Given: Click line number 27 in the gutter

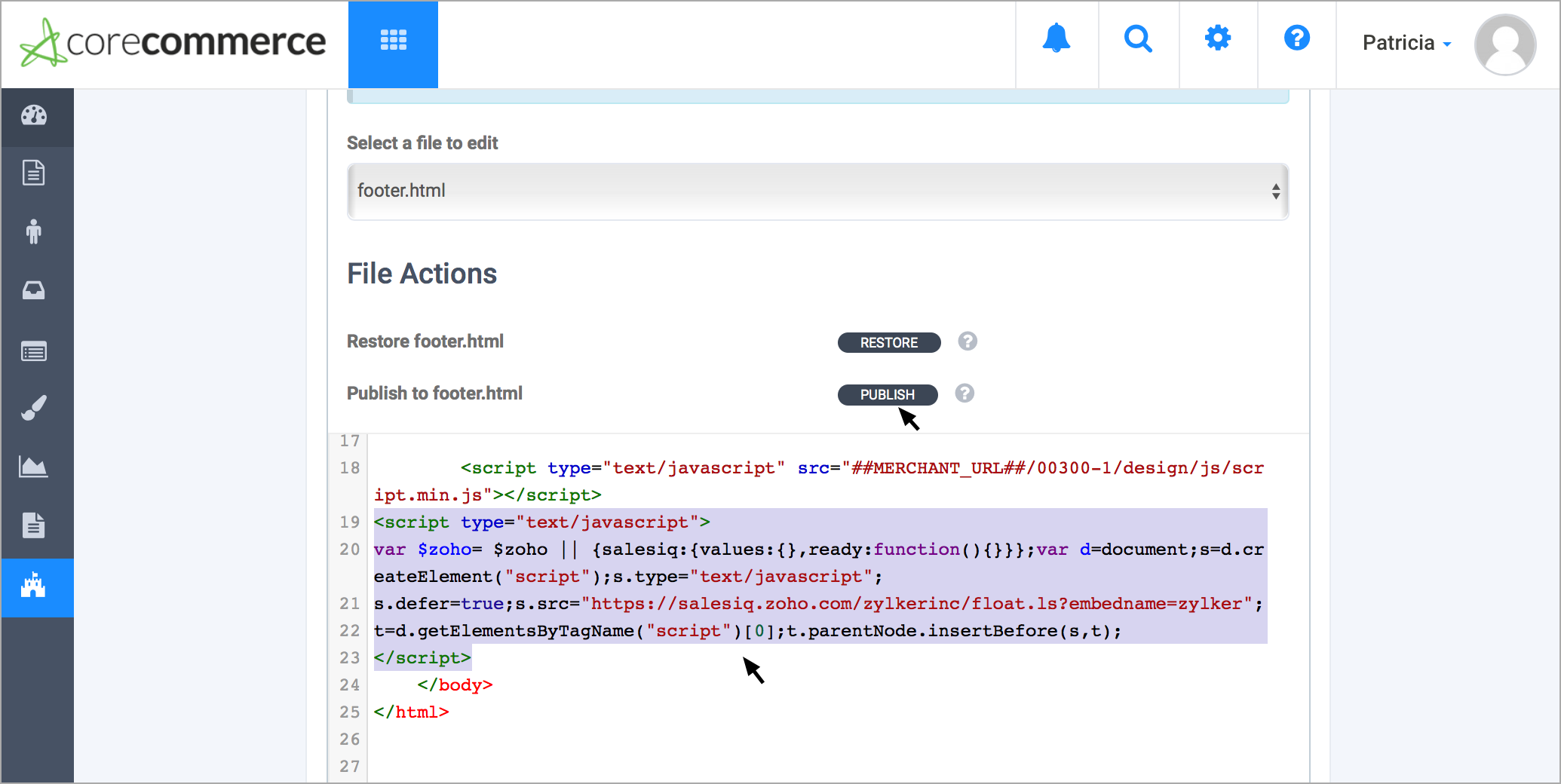Looking at the screenshot, I should pos(349,766).
